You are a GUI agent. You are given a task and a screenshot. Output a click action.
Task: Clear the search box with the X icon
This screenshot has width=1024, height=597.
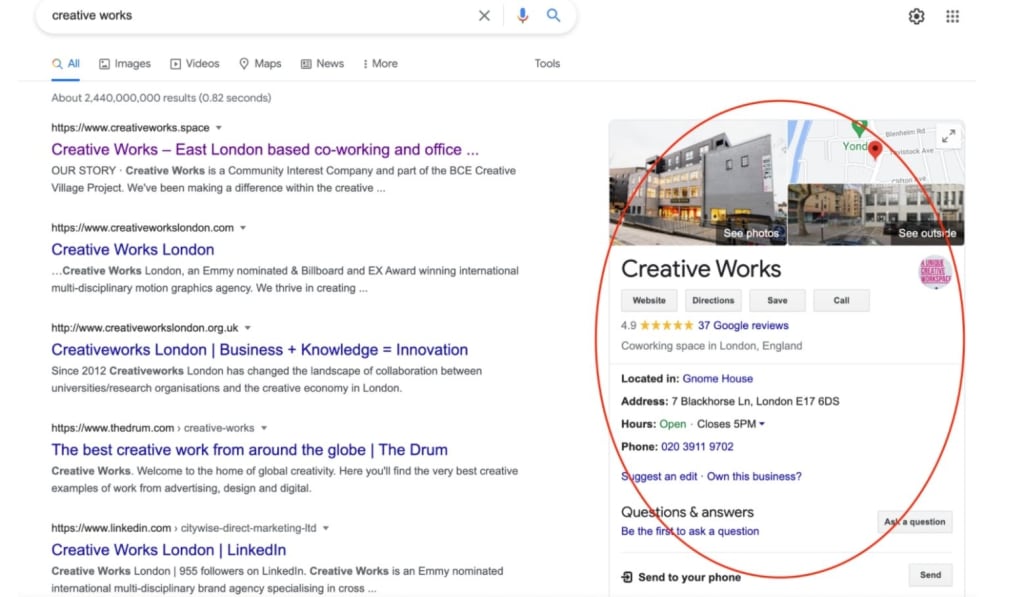pos(484,16)
